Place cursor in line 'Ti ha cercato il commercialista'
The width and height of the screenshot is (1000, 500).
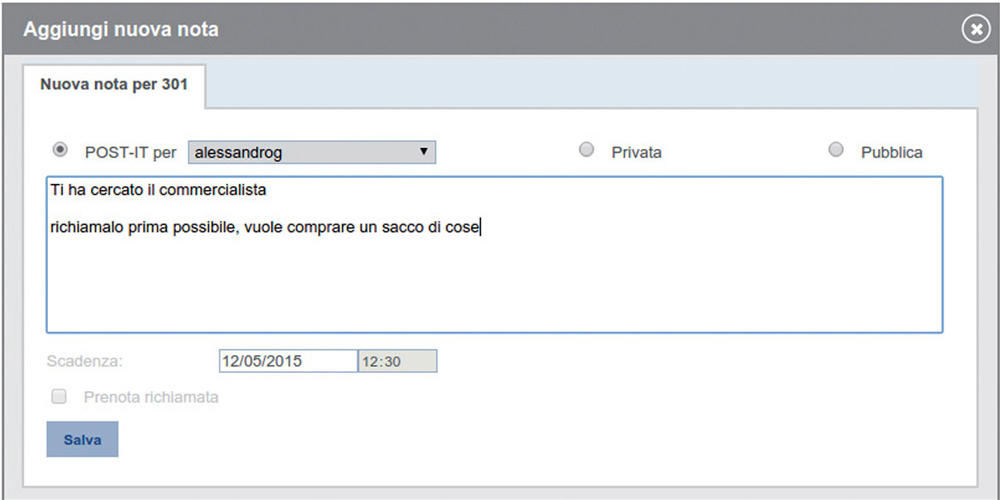click(158, 189)
